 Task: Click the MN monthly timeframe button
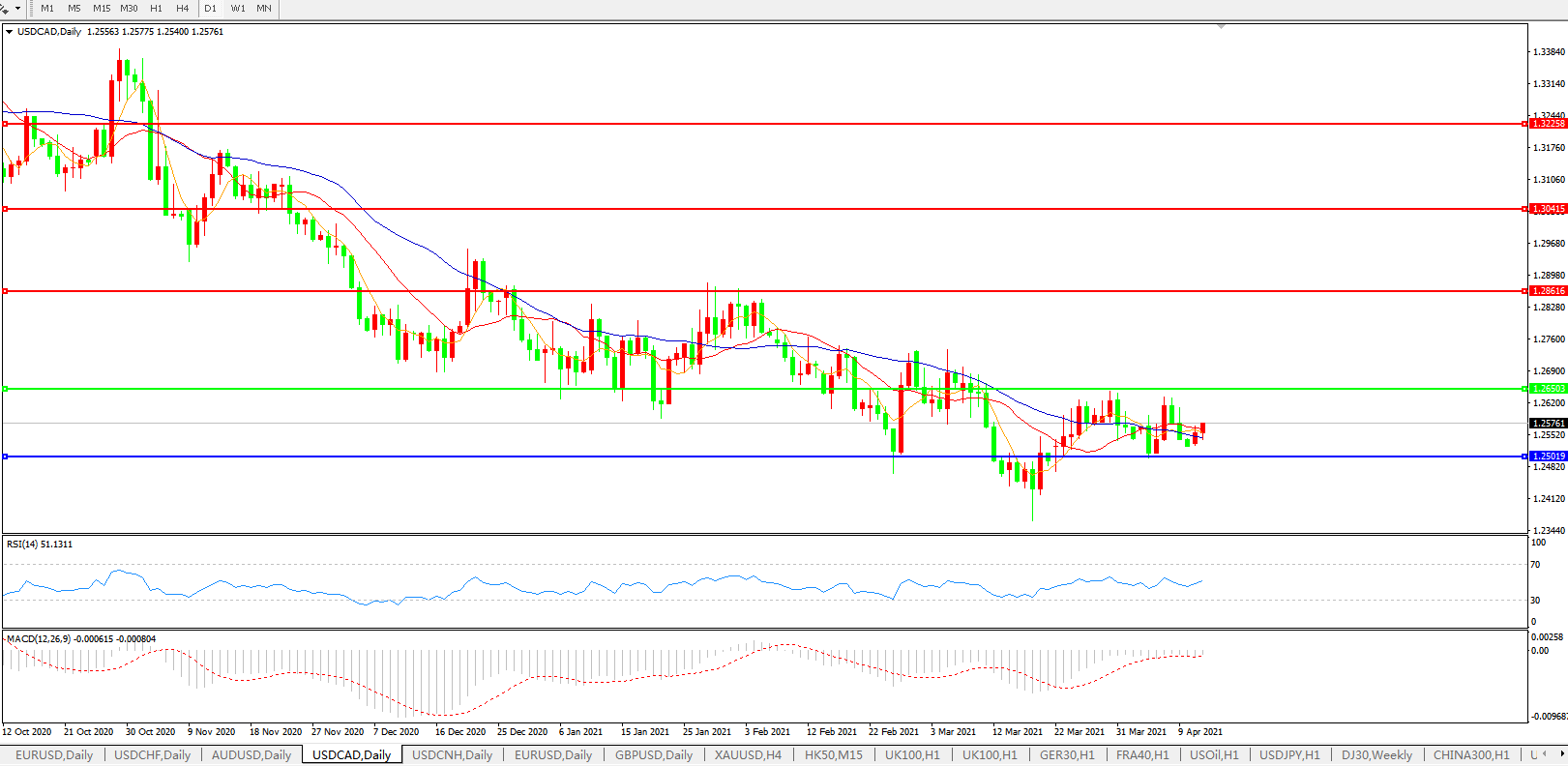[264, 8]
